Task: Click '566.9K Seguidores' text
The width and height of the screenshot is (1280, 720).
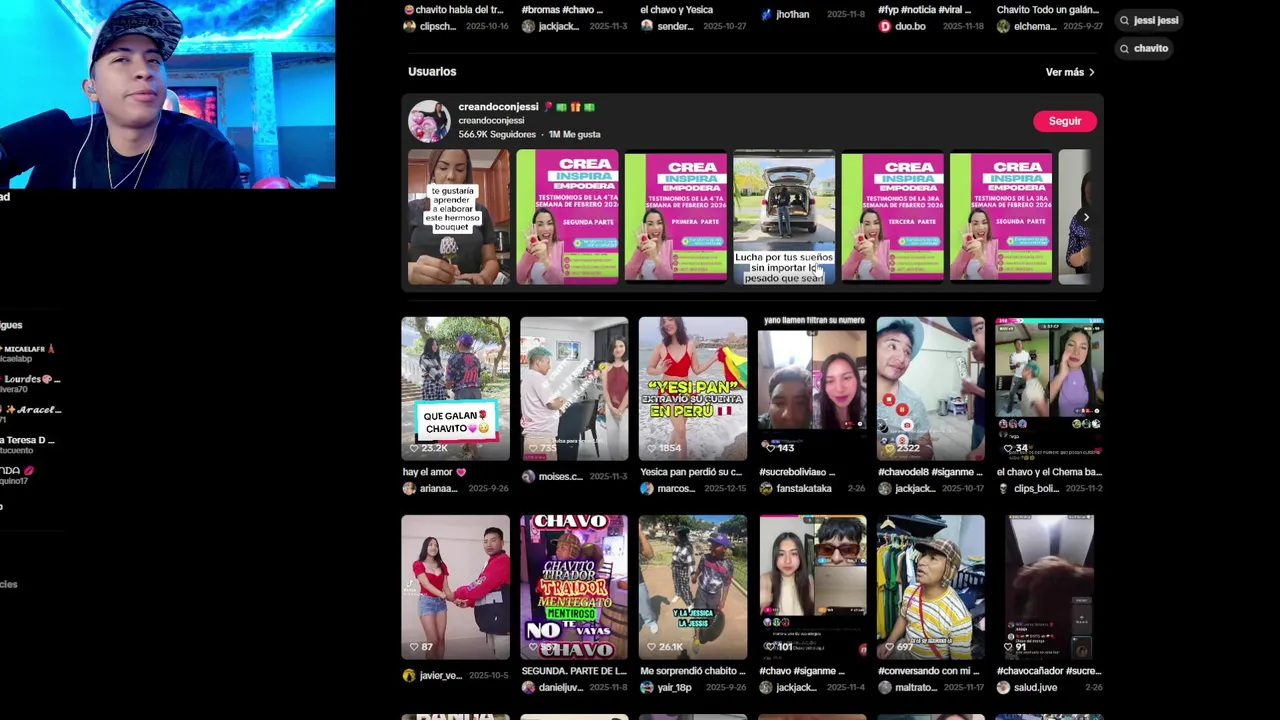Action: pyautogui.click(x=497, y=134)
